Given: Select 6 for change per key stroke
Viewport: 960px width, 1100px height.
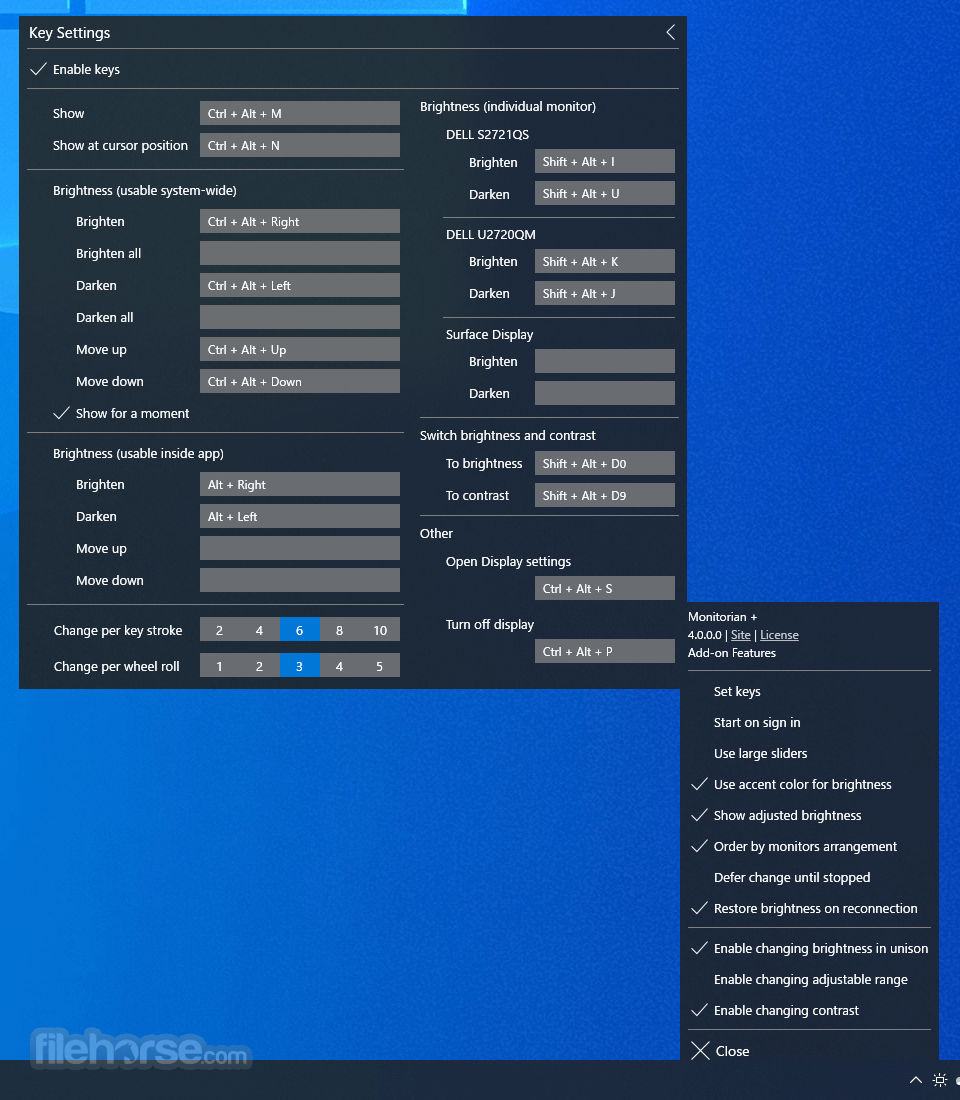Looking at the screenshot, I should coord(300,630).
